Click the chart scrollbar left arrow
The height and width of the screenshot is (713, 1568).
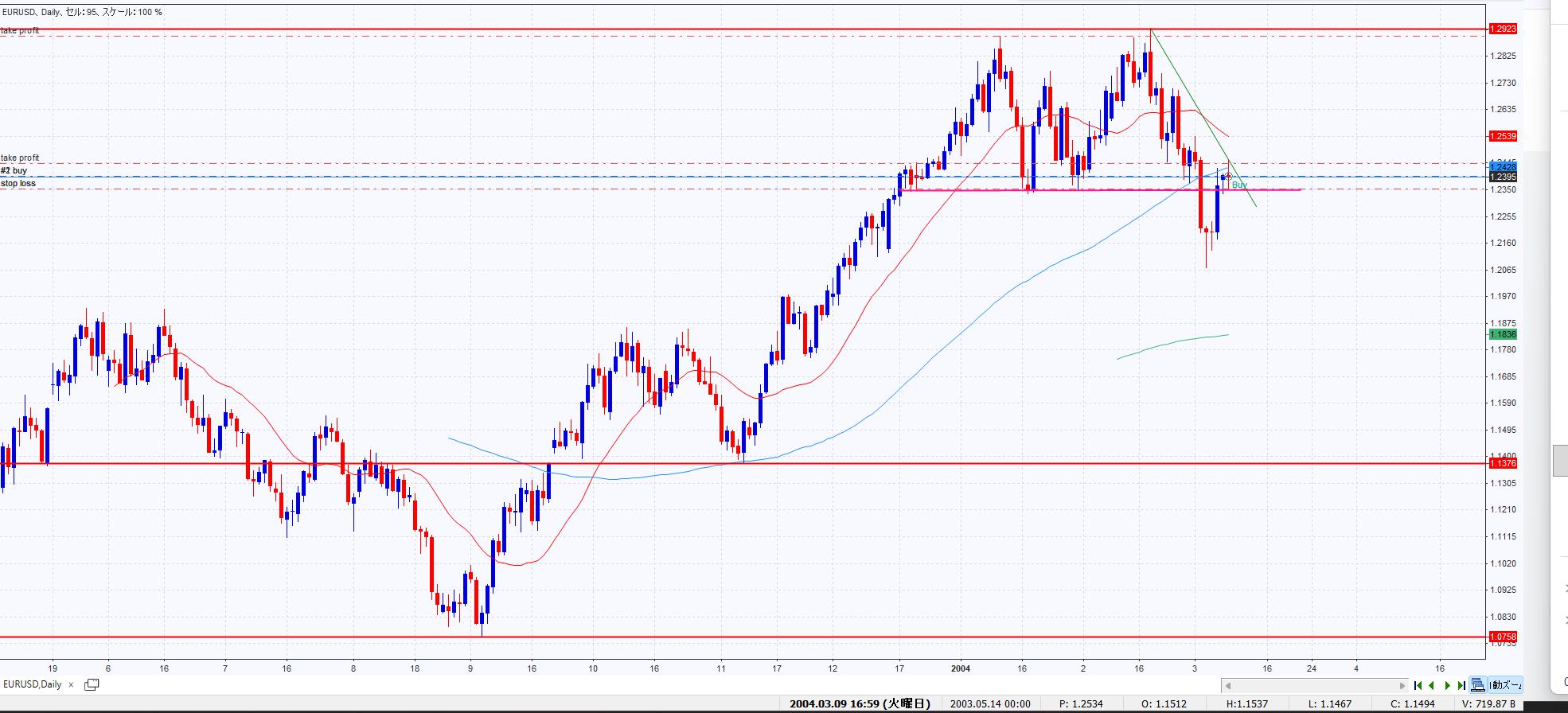click(x=1228, y=685)
